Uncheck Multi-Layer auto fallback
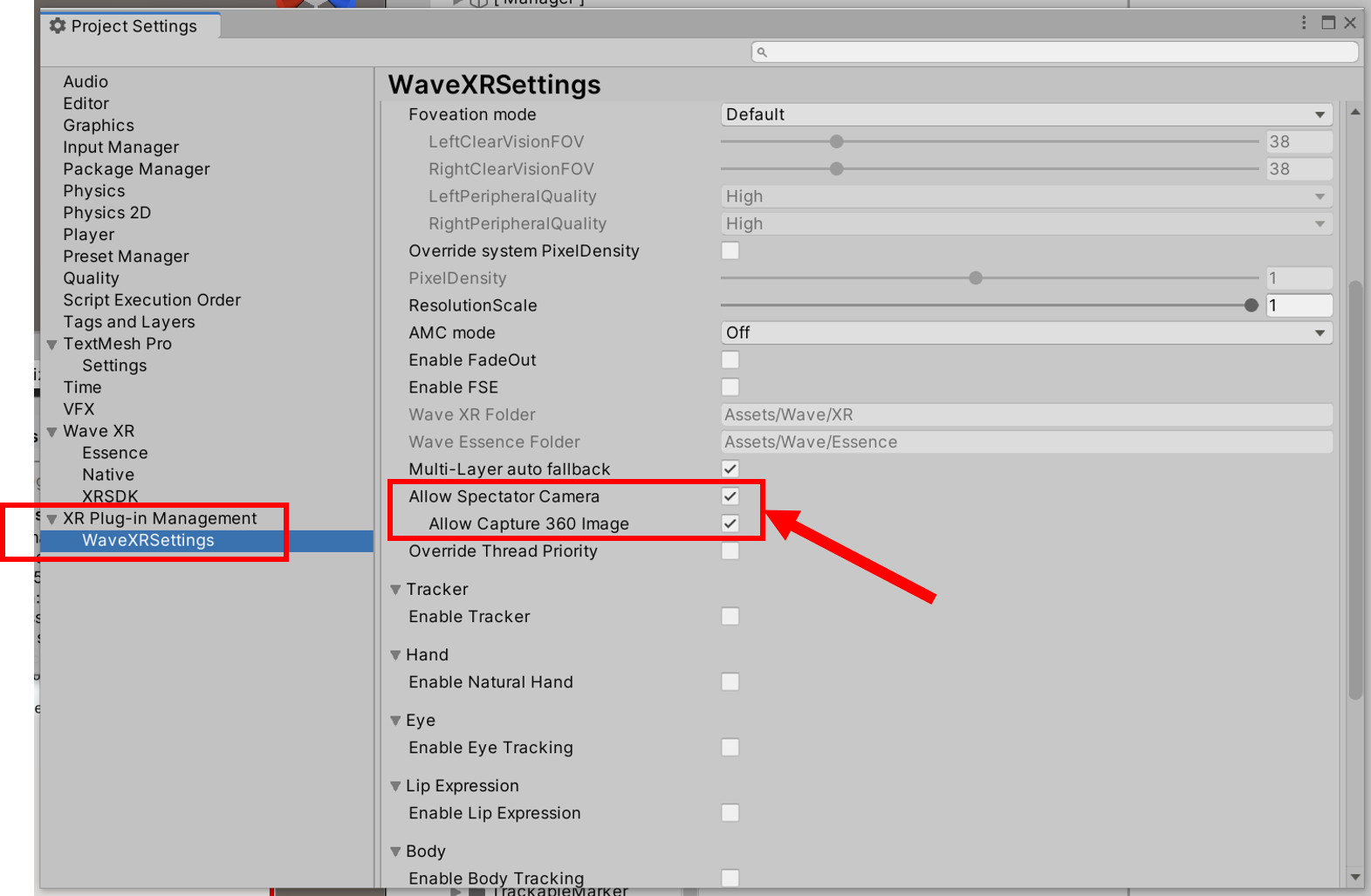Screen dimensions: 1371x896 [x=730, y=469]
